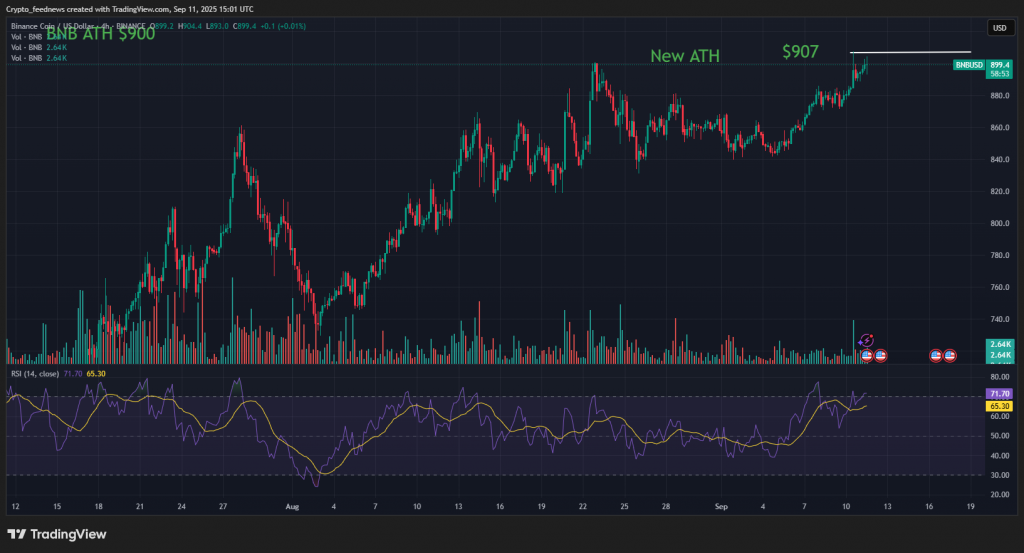This screenshot has height=553, width=1024.
Task: Click the rightmost US flag event icon
Action: pos(950,355)
